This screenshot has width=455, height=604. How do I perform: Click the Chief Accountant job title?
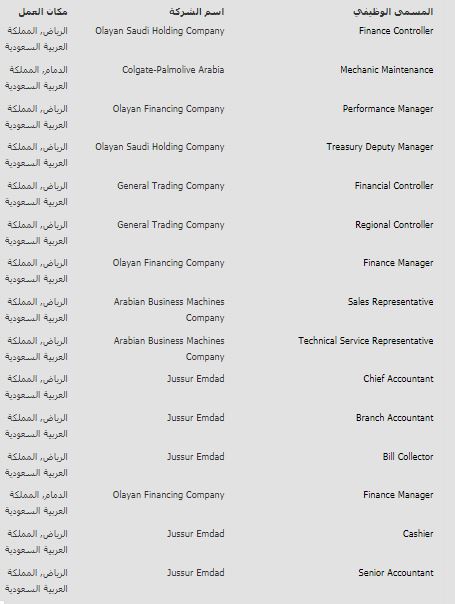point(398,379)
